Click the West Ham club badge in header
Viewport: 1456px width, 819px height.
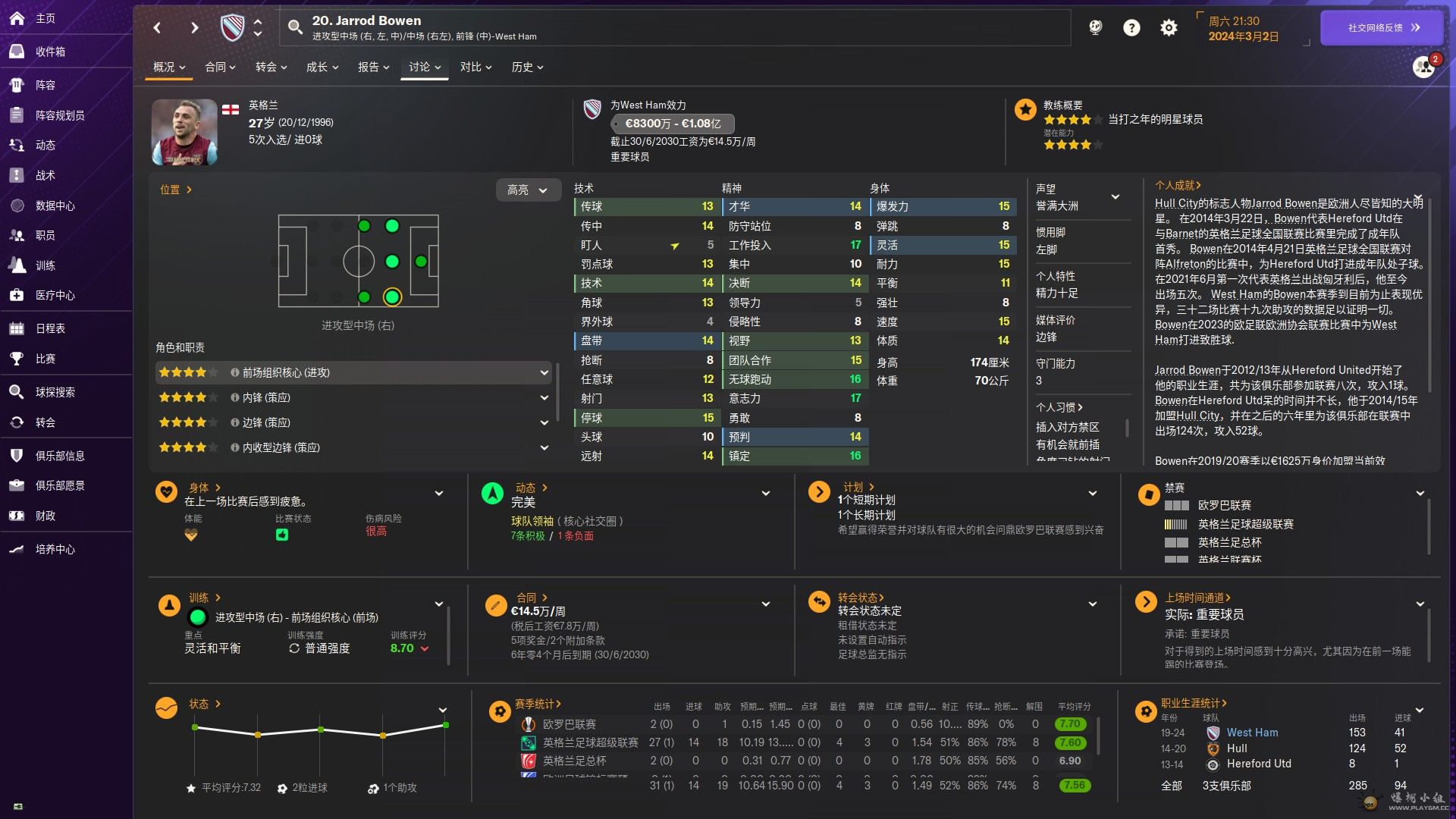(x=232, y=28)
